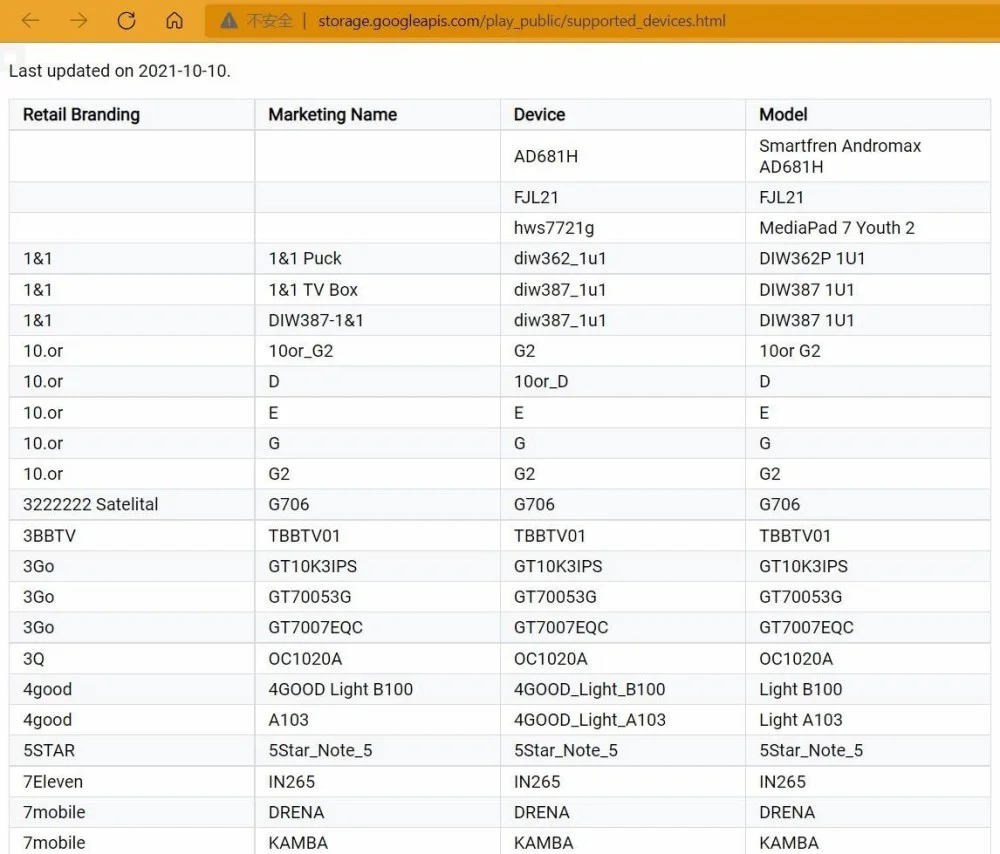Select the 3222222 Satelital branding cell
Viewport: 1000px width, 854px height.
point(132,504)
